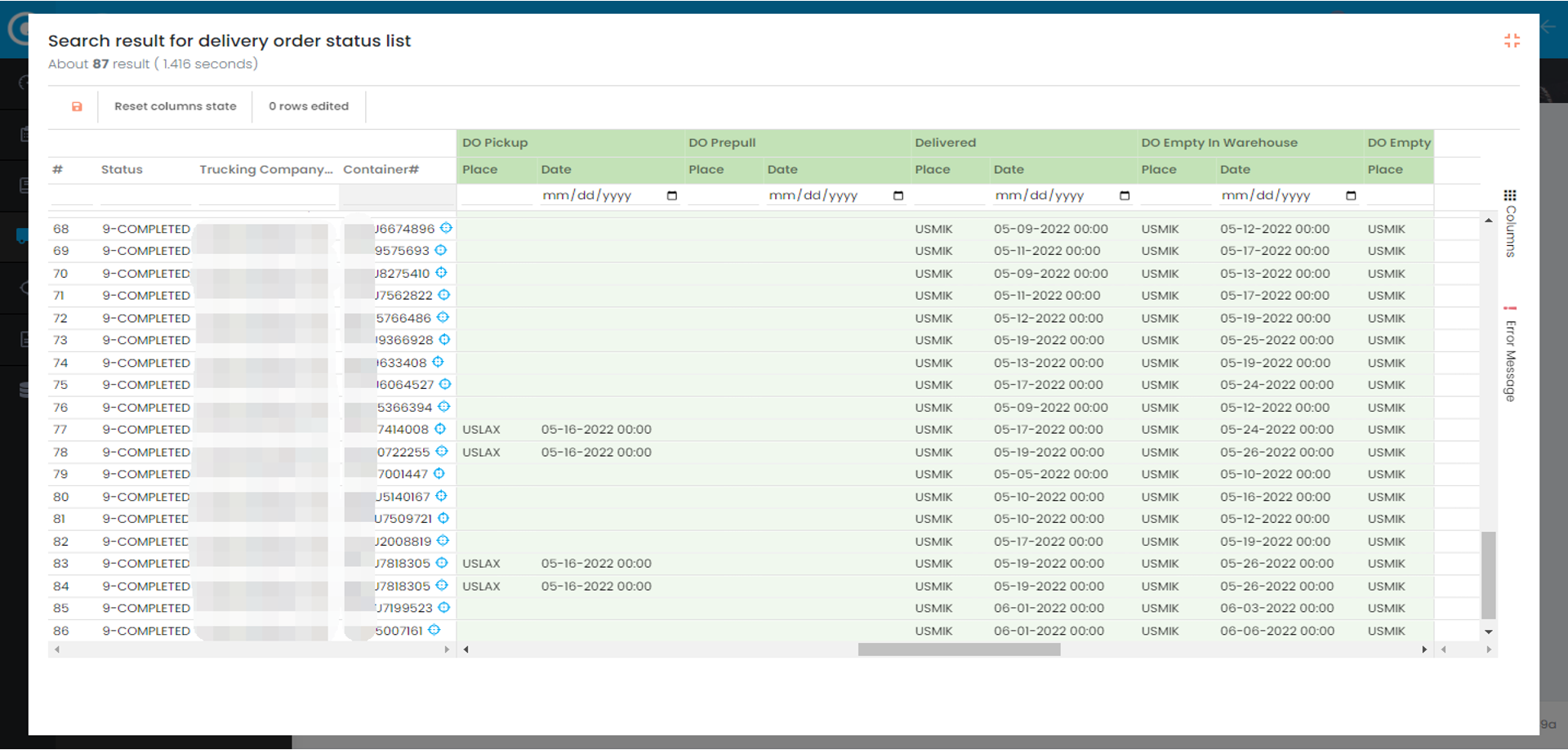Click the locate icon for container row 74

coord(438,362)
